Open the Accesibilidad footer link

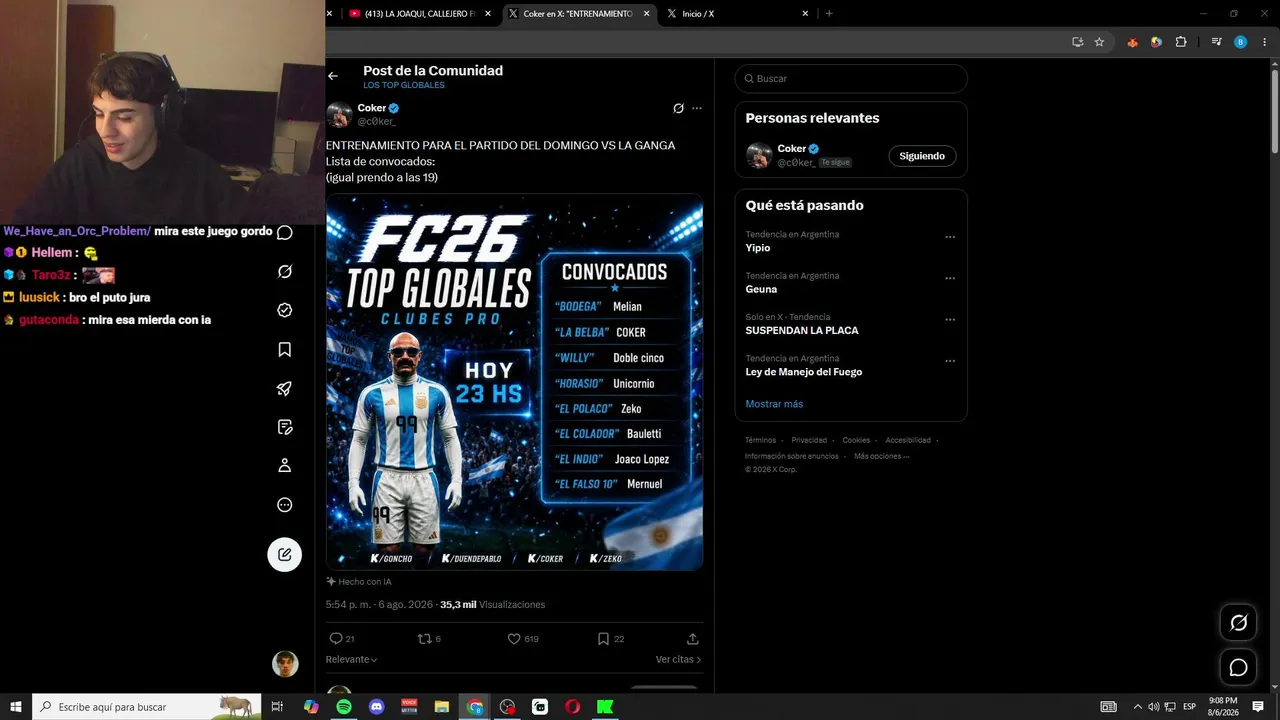pyautogui.click(x=908, y=440)
